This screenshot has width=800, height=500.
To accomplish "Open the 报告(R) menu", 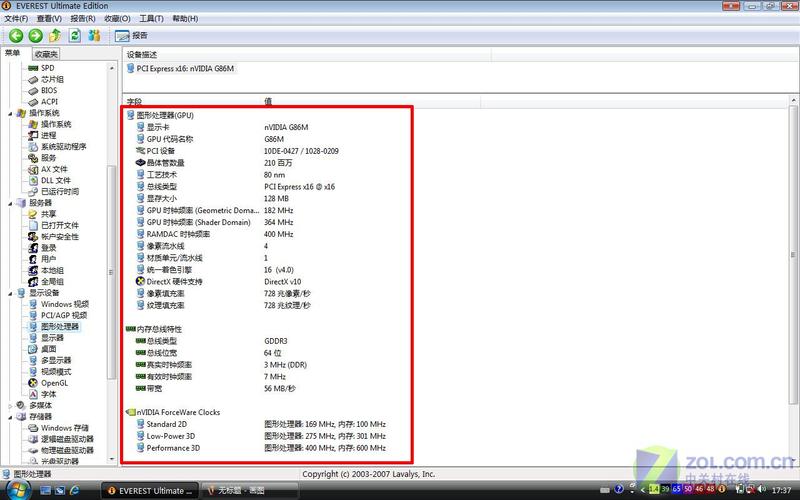I will pos(83,18).
